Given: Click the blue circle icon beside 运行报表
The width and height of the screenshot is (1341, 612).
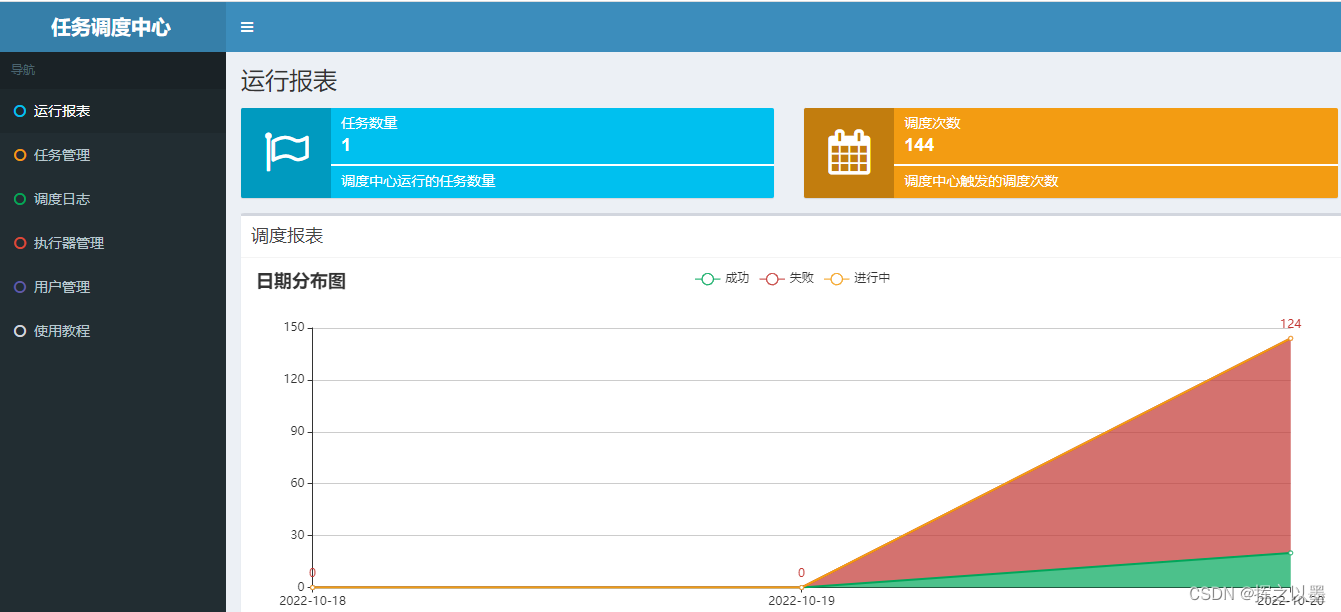Looking at the screenshot, I should [x=20, y=111].
